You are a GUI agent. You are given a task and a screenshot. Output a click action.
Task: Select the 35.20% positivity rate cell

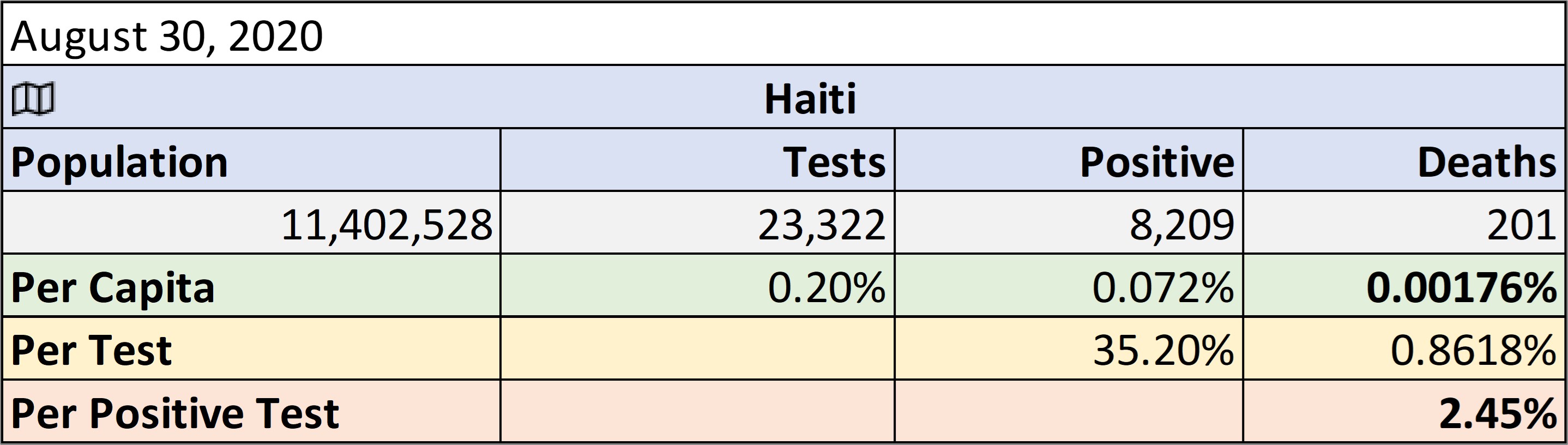tap(1069, 349)
